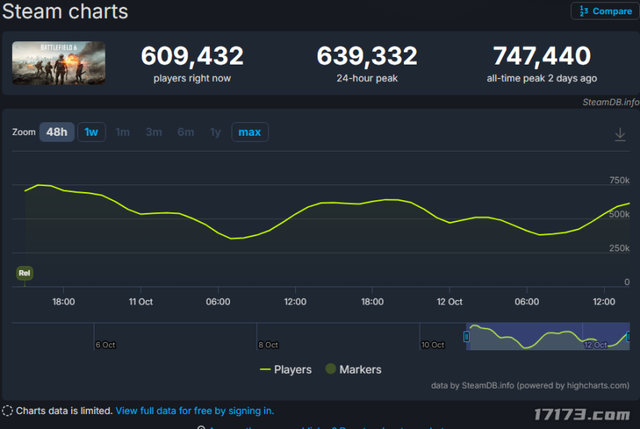This screenshot has width=640, height=429.
Task: Select the 1w zoom range
Action: [x=91, y=132]
